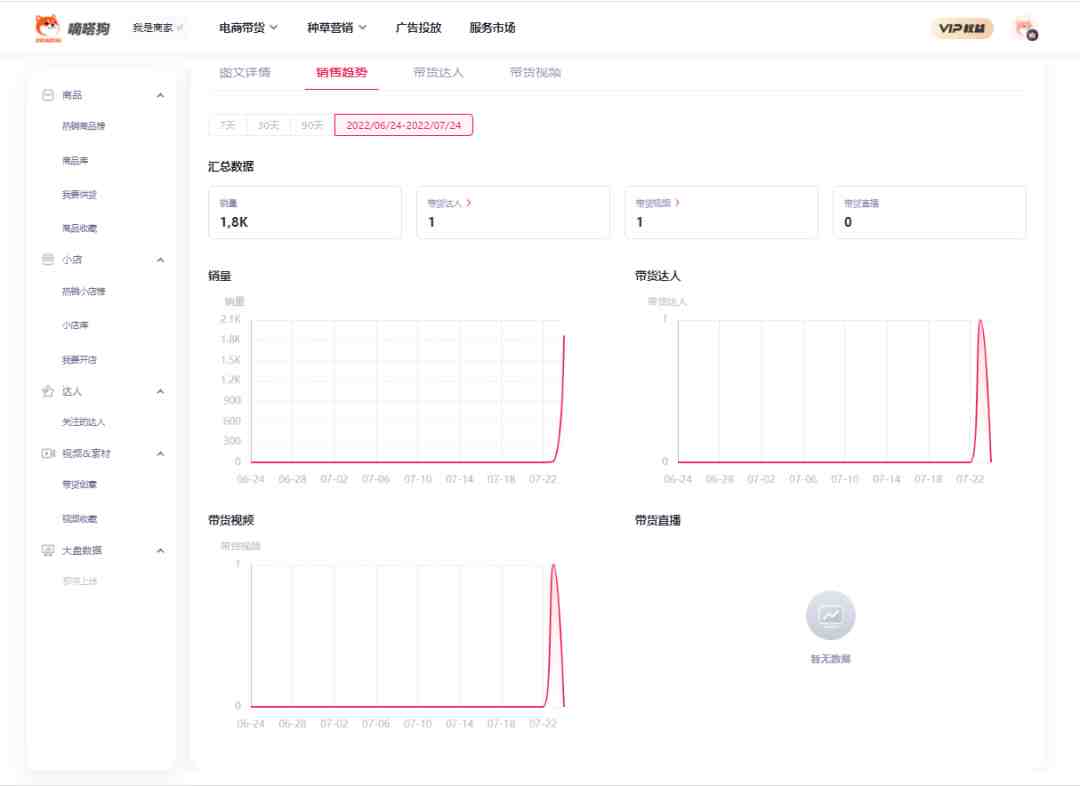Open 我要开店 in the sidebar
Image resolution: width=1080 pixels, height=786 pixels.
[79, 360]
